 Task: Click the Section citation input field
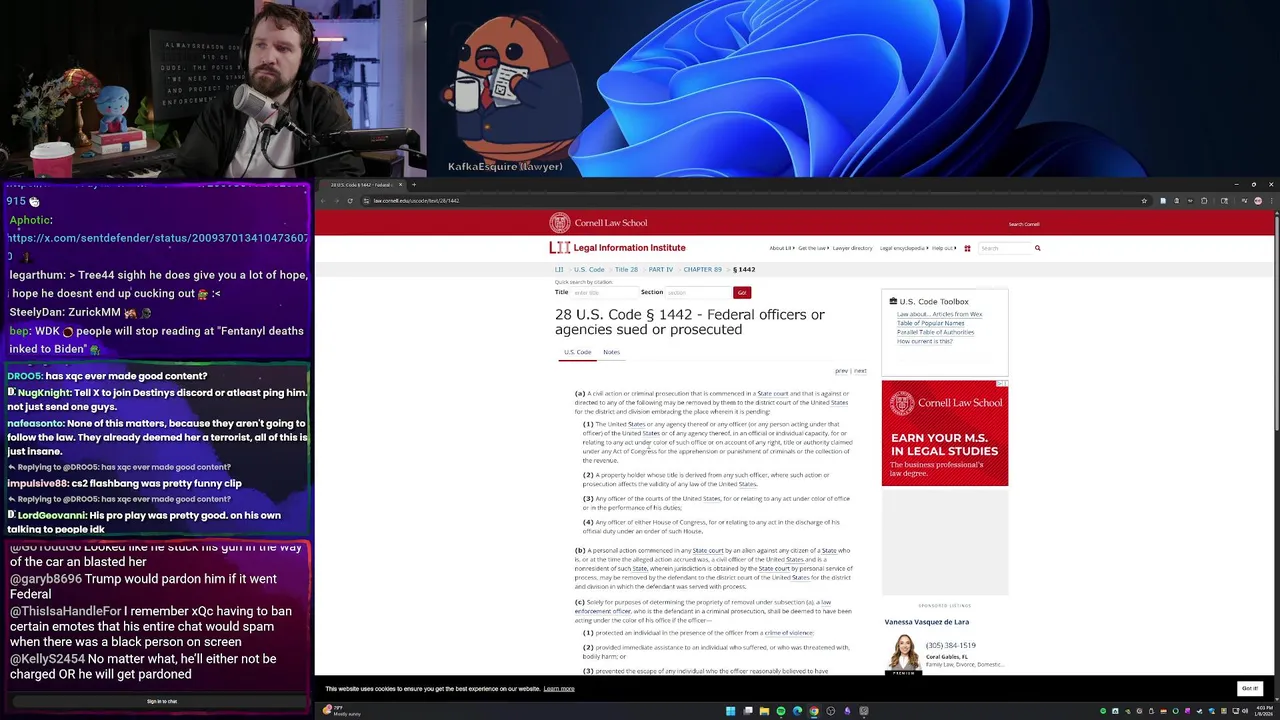(x=698, y=292)
